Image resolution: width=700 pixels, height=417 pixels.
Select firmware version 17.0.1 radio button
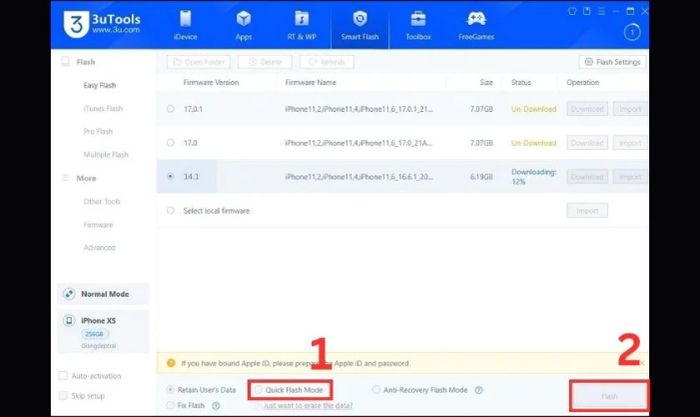tap(171, 109)
